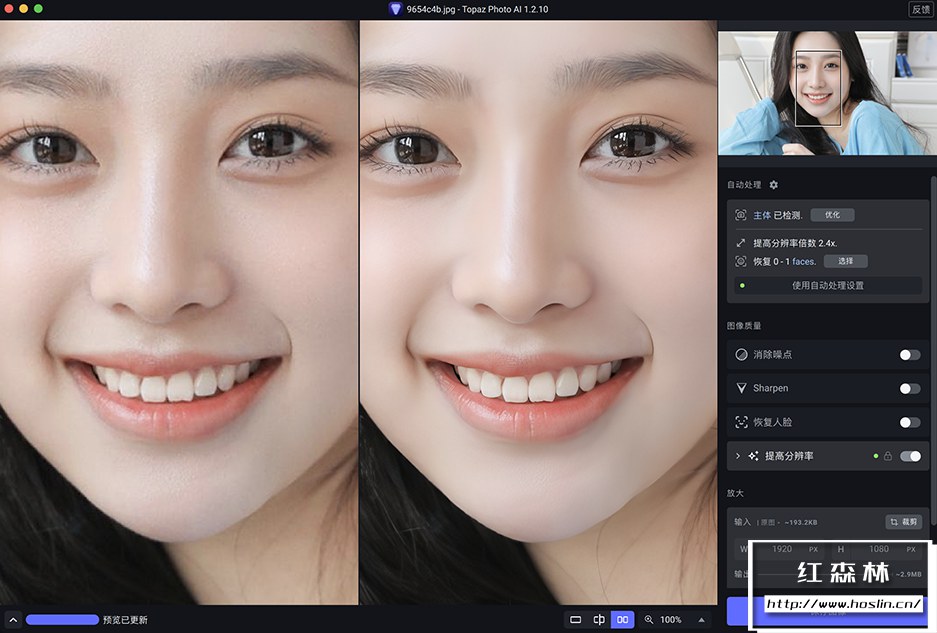The height and width of the screenshot is (633, 937).
Task: Click the preview progress bar
Action: point(62,620)
